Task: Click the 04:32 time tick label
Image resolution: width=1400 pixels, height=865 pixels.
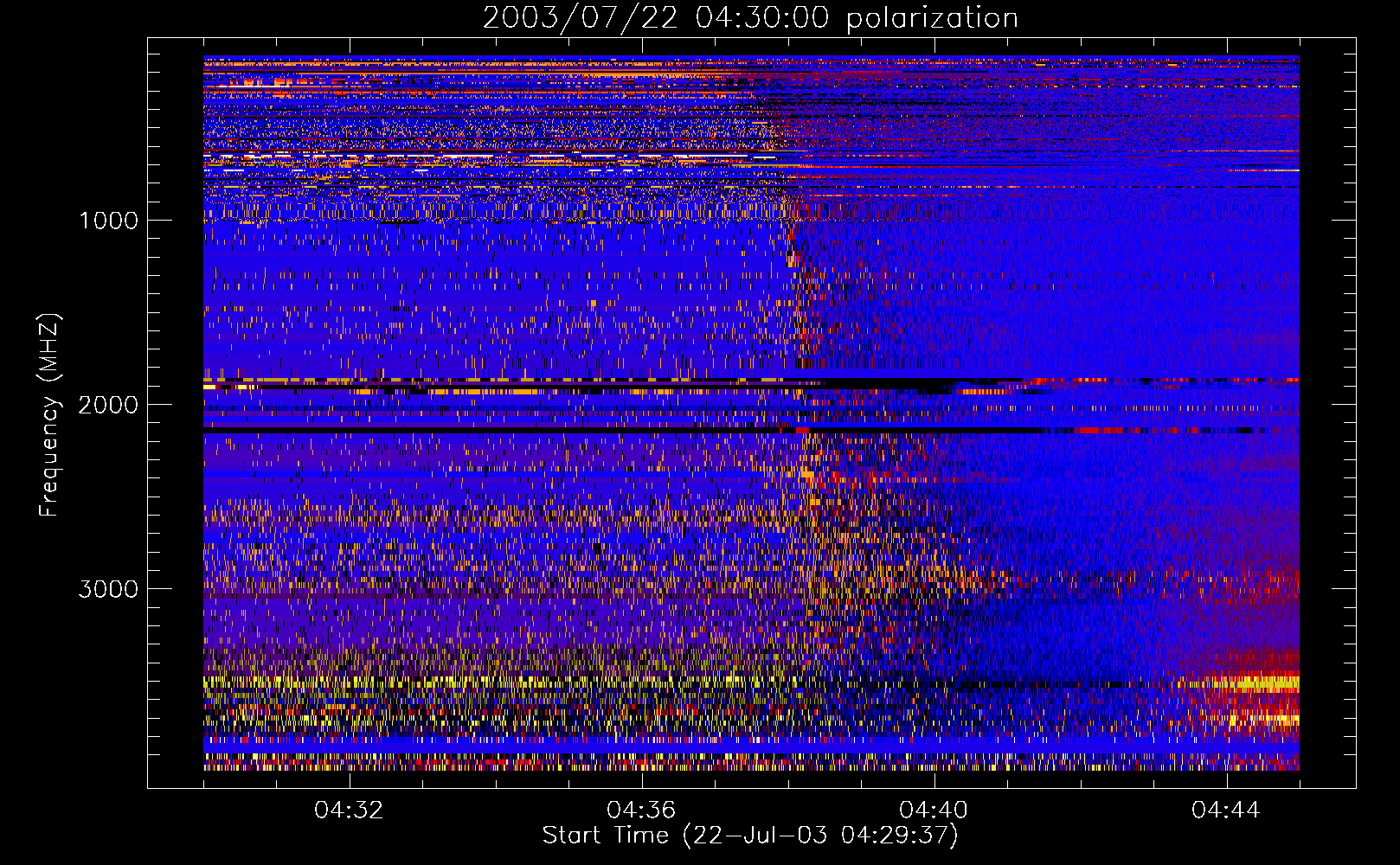Action: point(349,811)
